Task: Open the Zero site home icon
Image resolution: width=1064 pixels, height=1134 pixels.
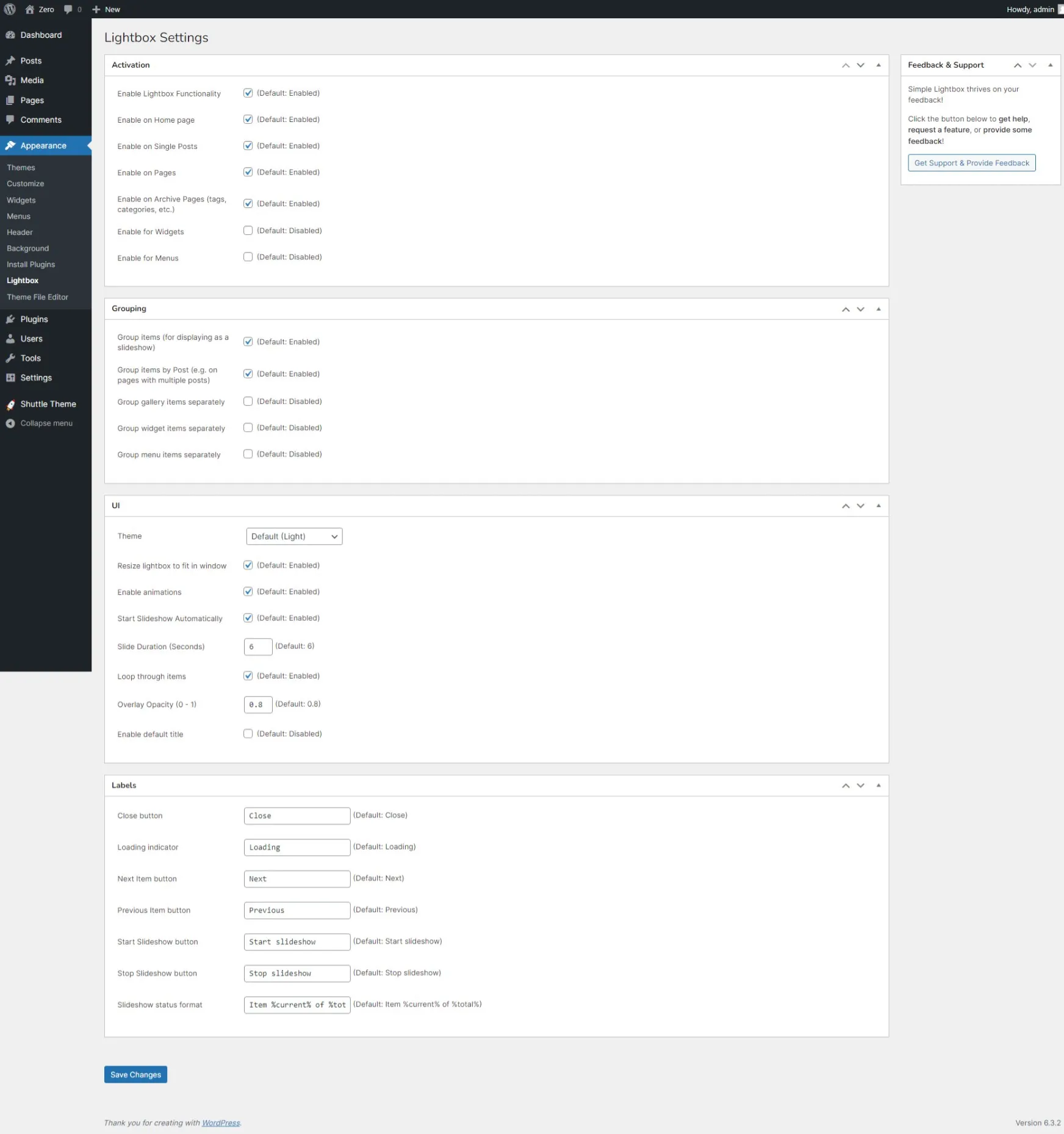Action: pos(29,9)
